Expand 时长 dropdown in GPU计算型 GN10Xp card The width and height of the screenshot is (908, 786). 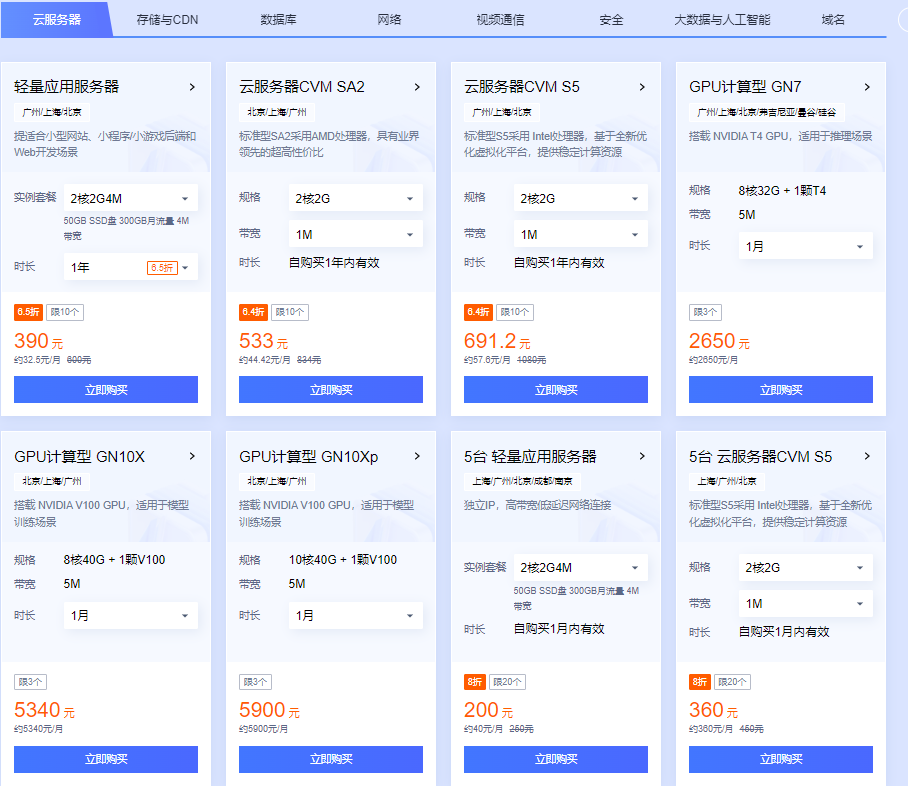click(356, 615)
